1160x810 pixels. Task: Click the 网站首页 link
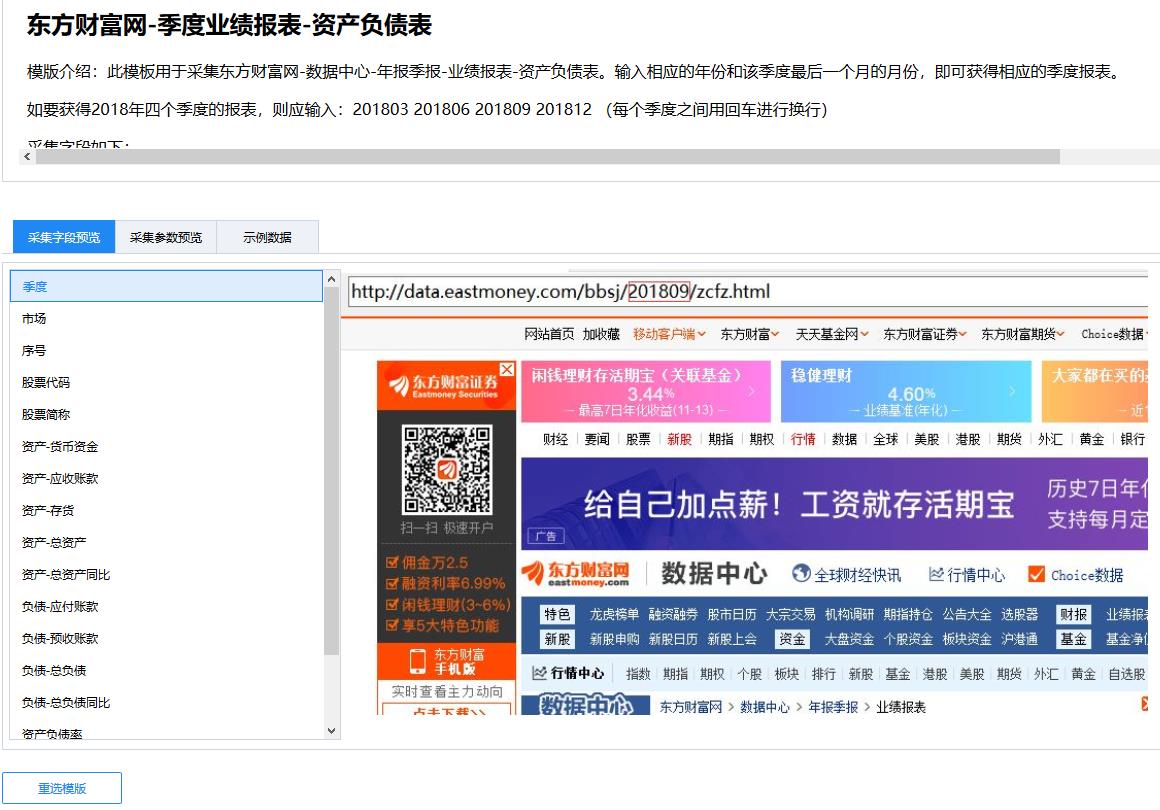tap(549, 334)
